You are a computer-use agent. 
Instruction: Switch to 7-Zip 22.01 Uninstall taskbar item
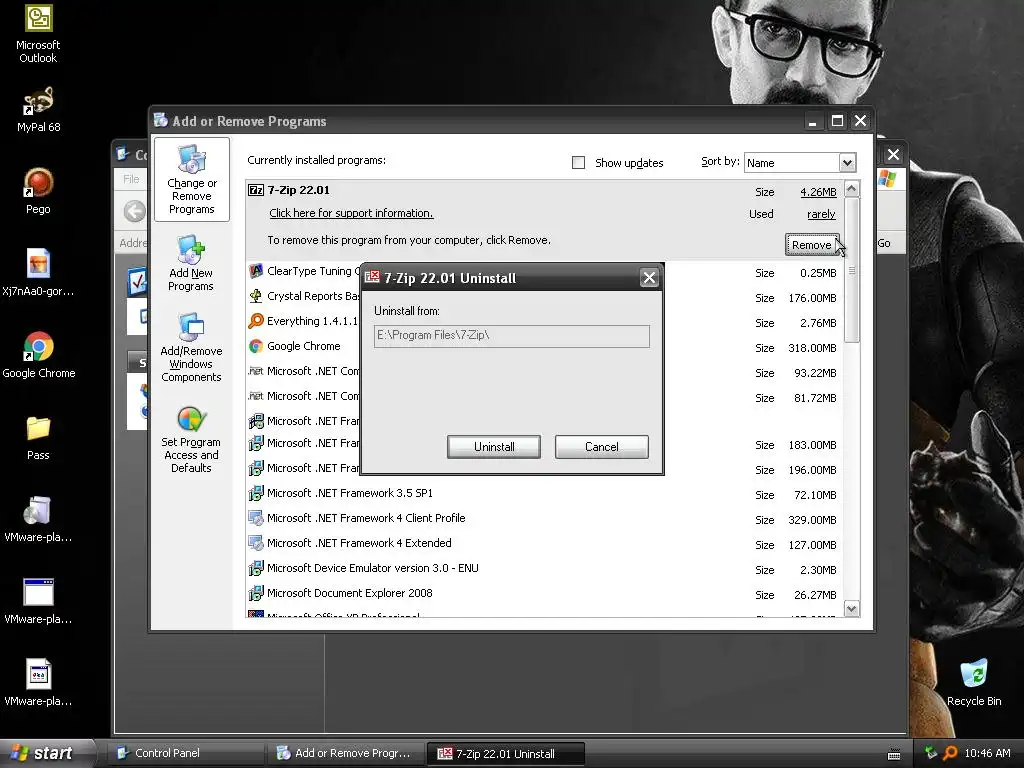(x=505, y=754)
